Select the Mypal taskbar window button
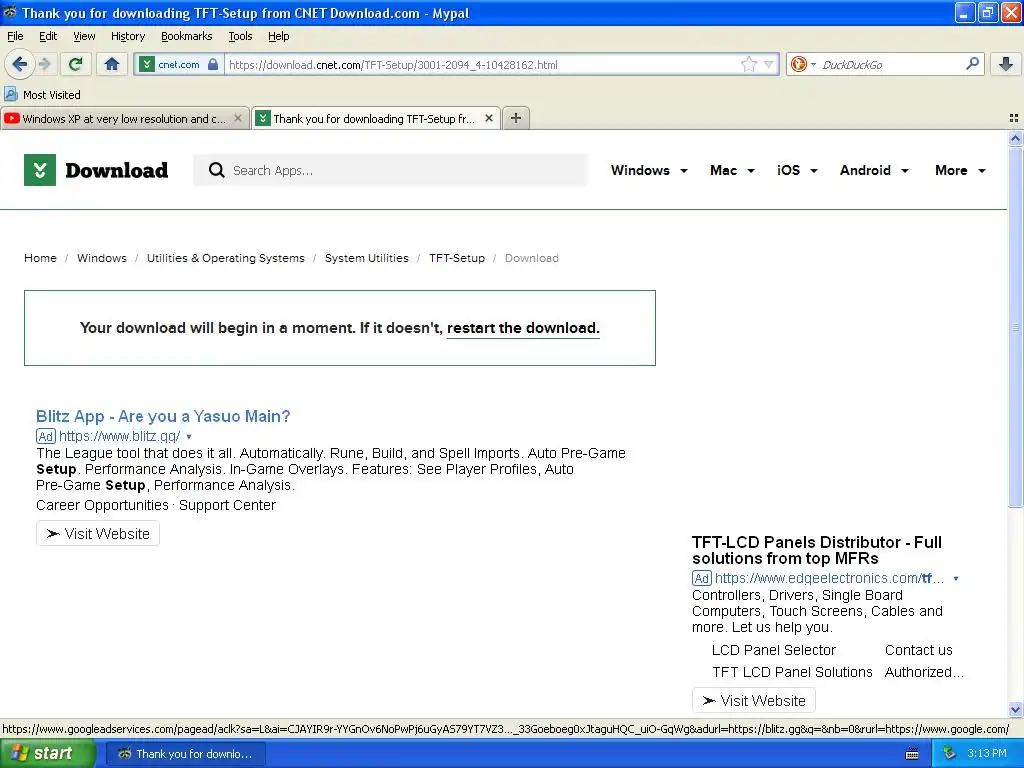Image resolution: width=1024 pixels, height=768 pixels. click(185, 754)
